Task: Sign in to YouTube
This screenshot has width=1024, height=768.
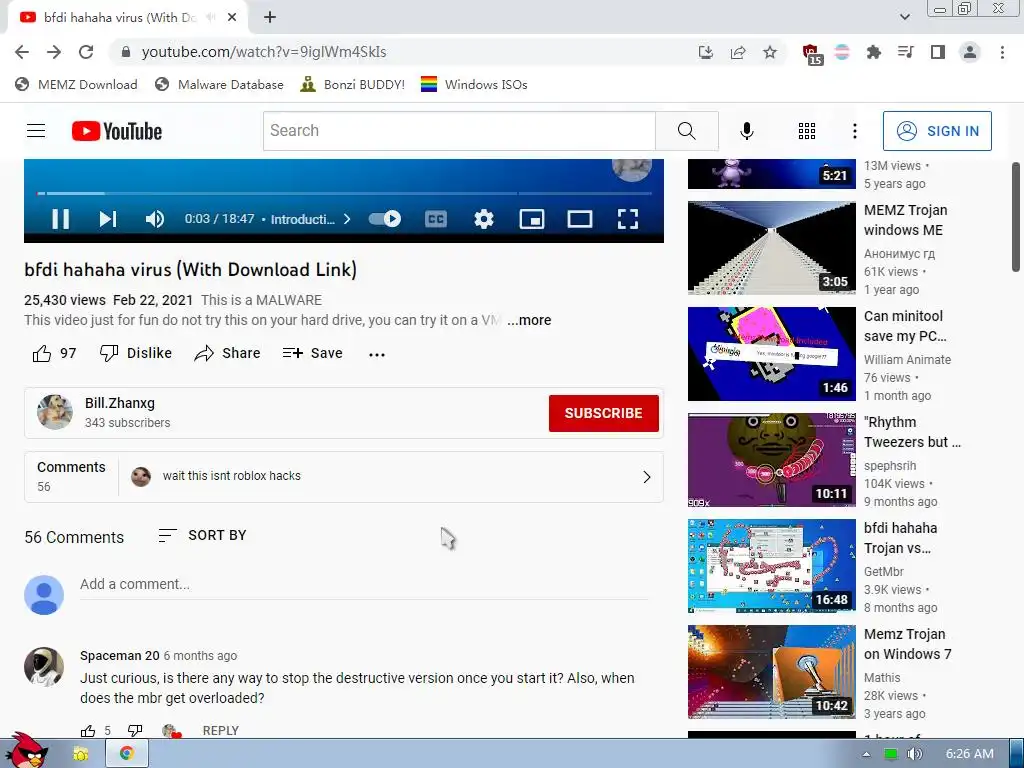Action: (x=937, y=131)
